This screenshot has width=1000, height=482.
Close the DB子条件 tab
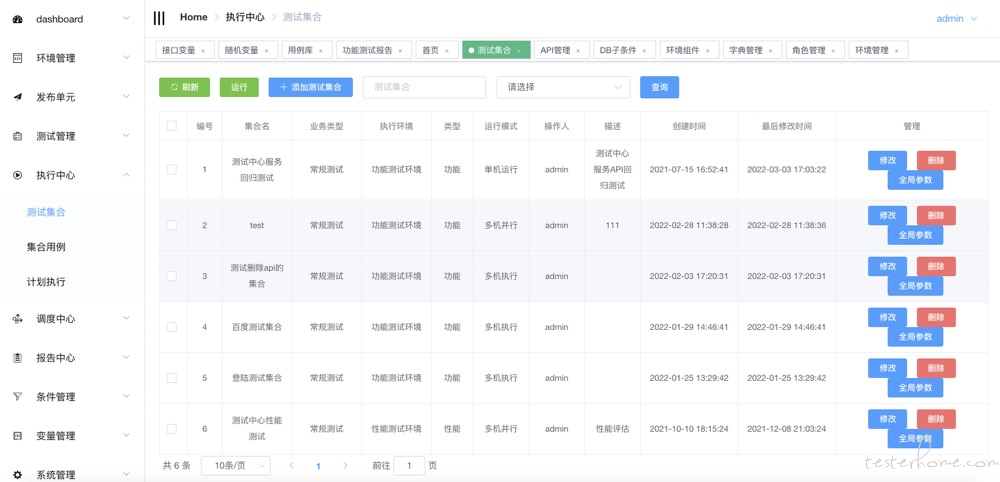point(644,50)
